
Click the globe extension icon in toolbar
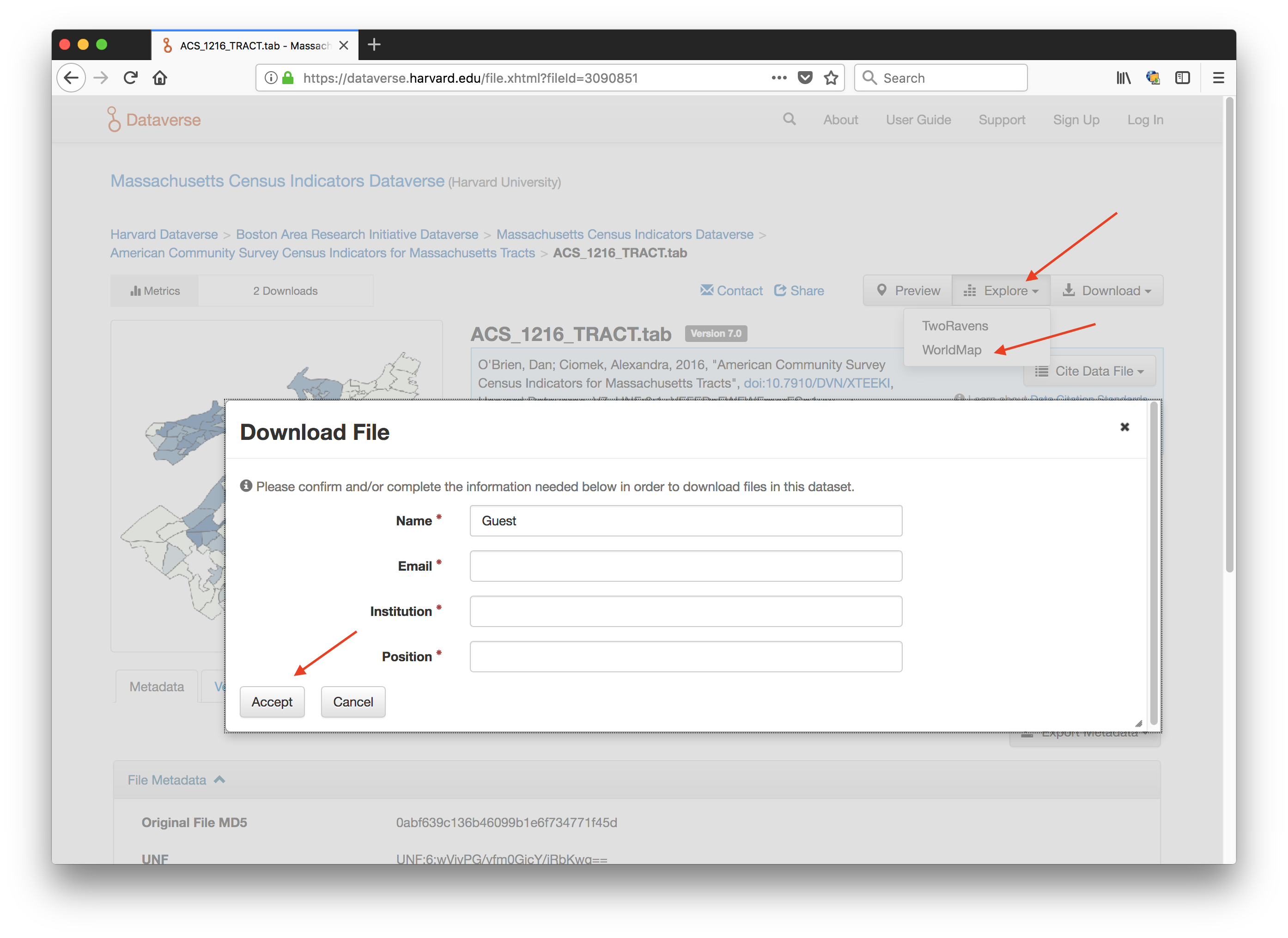[x=1153, y=78]
